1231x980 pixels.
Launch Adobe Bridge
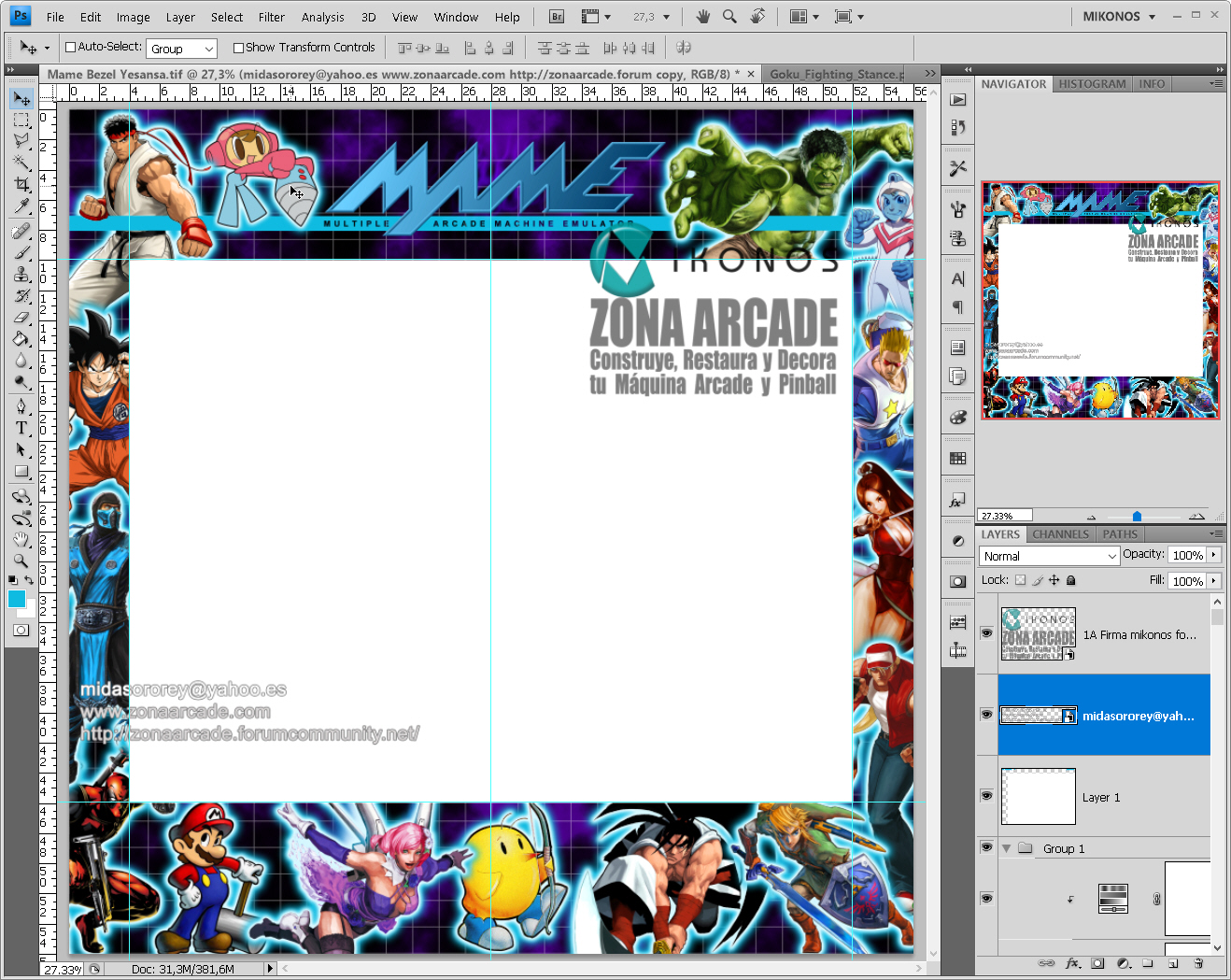[x=557, y=17]
